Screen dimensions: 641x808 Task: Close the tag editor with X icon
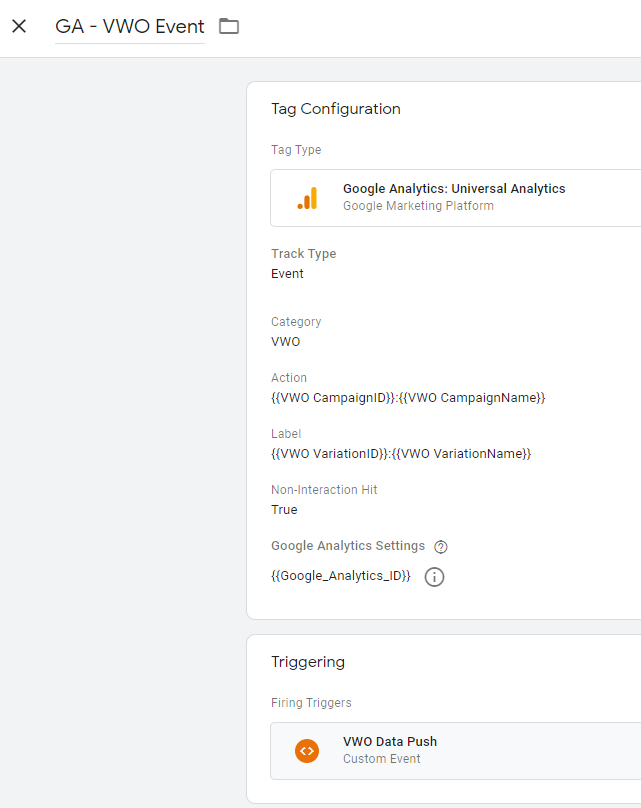pos(19,26)
